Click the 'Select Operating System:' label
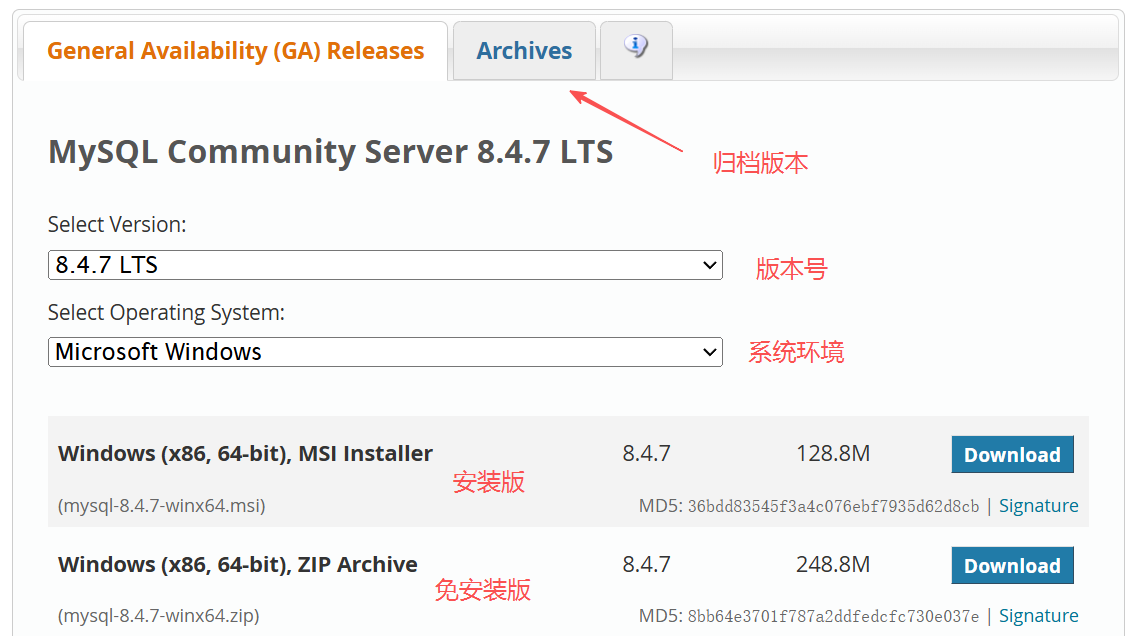This screenshot has height=636, width=1134. [x=166, y=313]
